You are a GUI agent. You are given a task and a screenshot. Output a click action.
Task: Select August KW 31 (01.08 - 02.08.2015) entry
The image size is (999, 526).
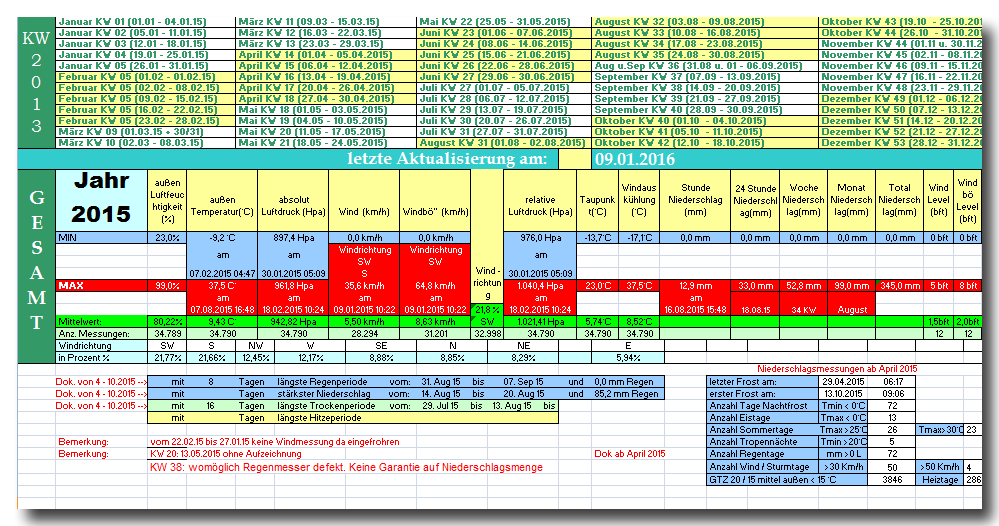(x=502, y=143)
